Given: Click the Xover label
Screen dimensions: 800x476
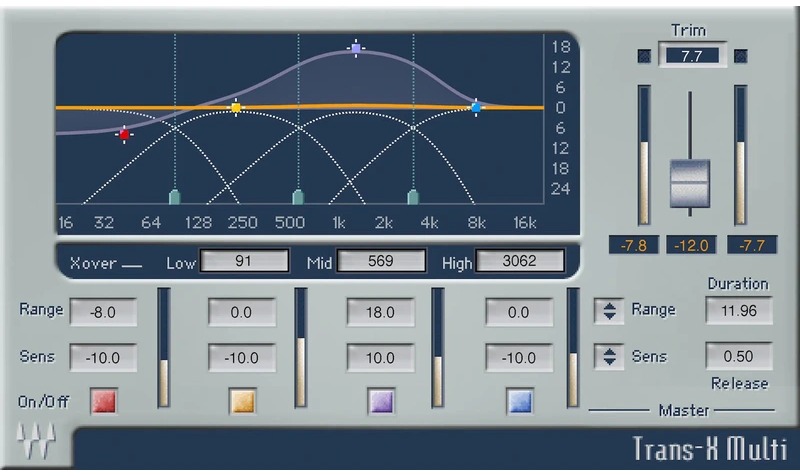Looking at the screenshot, I should pos(93,263).
